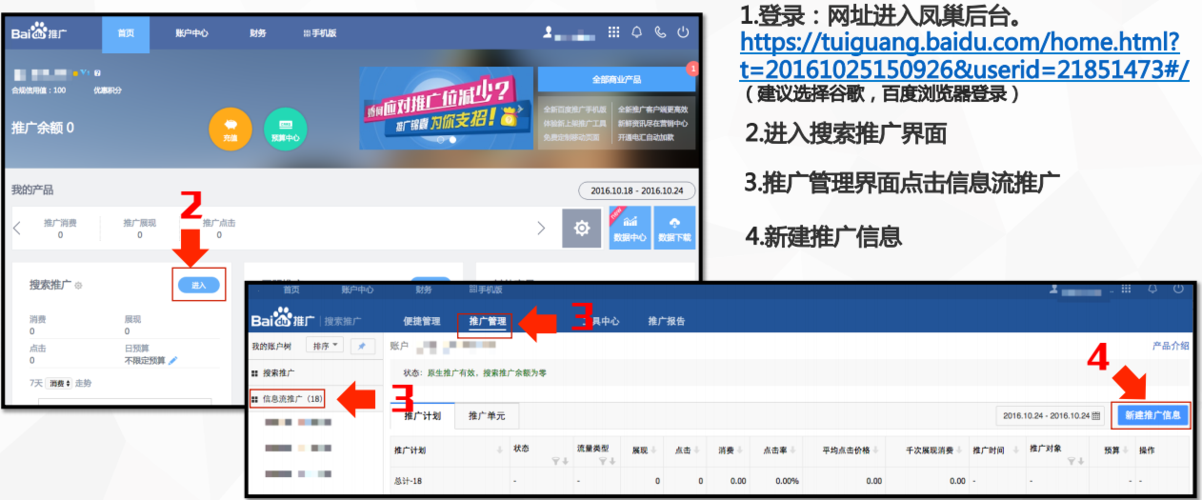Screen dimensions: 1202x500
Task: Click the 我的产品 section heading
Action: [32, 190]
